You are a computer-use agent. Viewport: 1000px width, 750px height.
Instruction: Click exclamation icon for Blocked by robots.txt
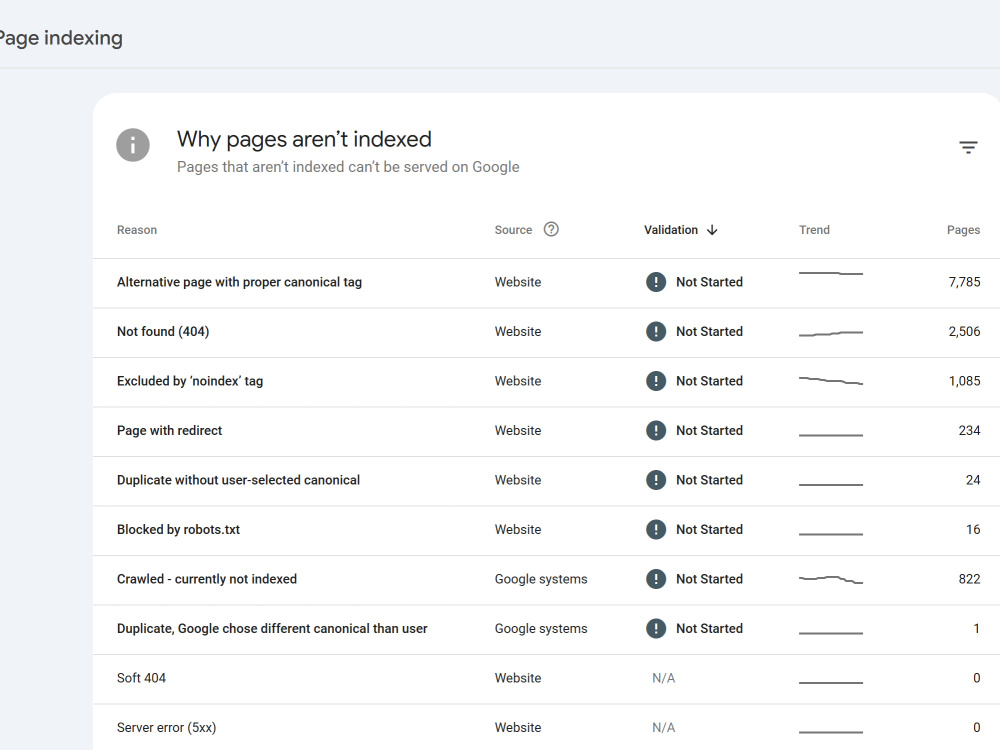656,529
